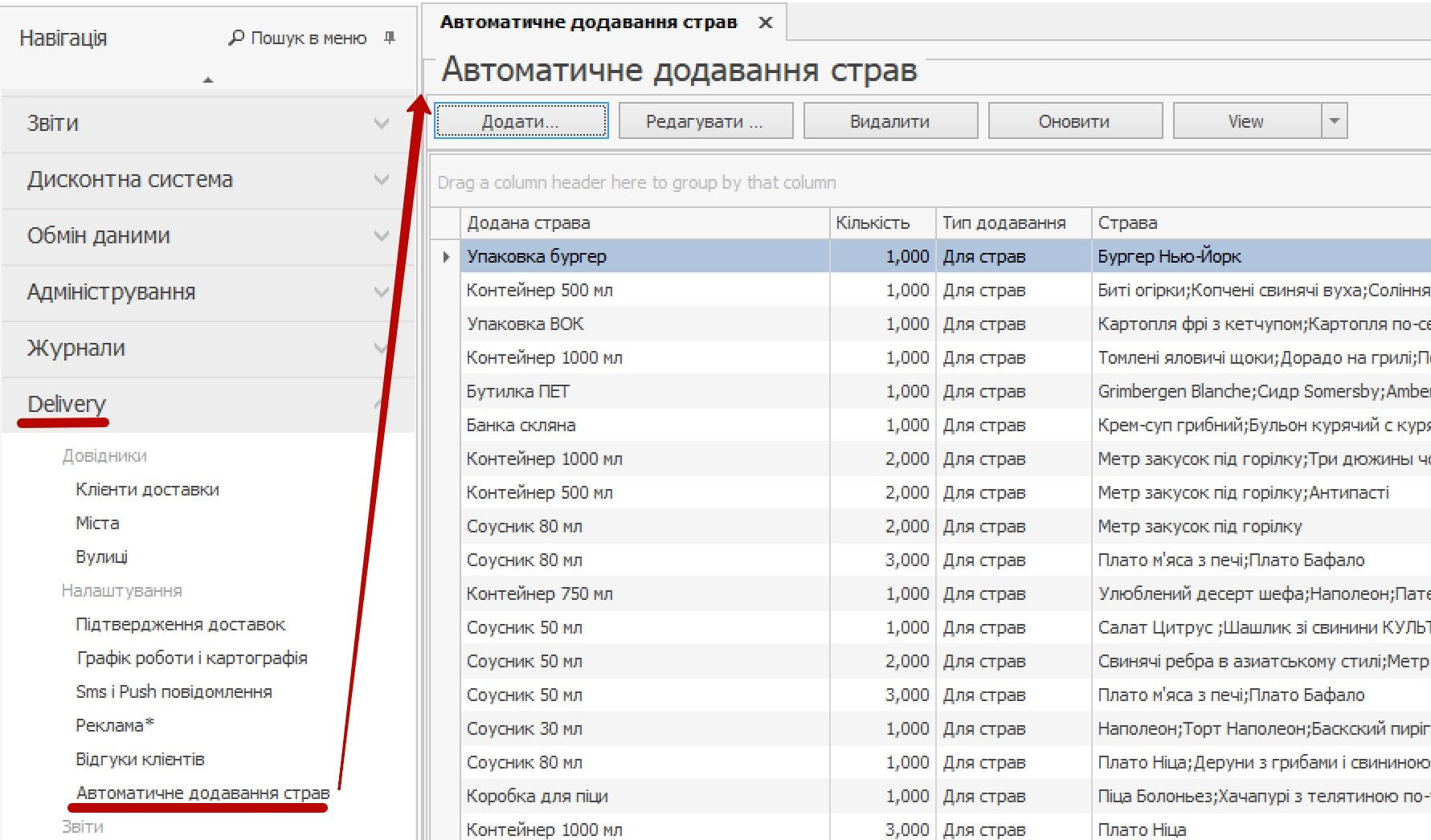Collapse navigation using the small up arrow
This screenshot has width=1431, height=840.
208,80
